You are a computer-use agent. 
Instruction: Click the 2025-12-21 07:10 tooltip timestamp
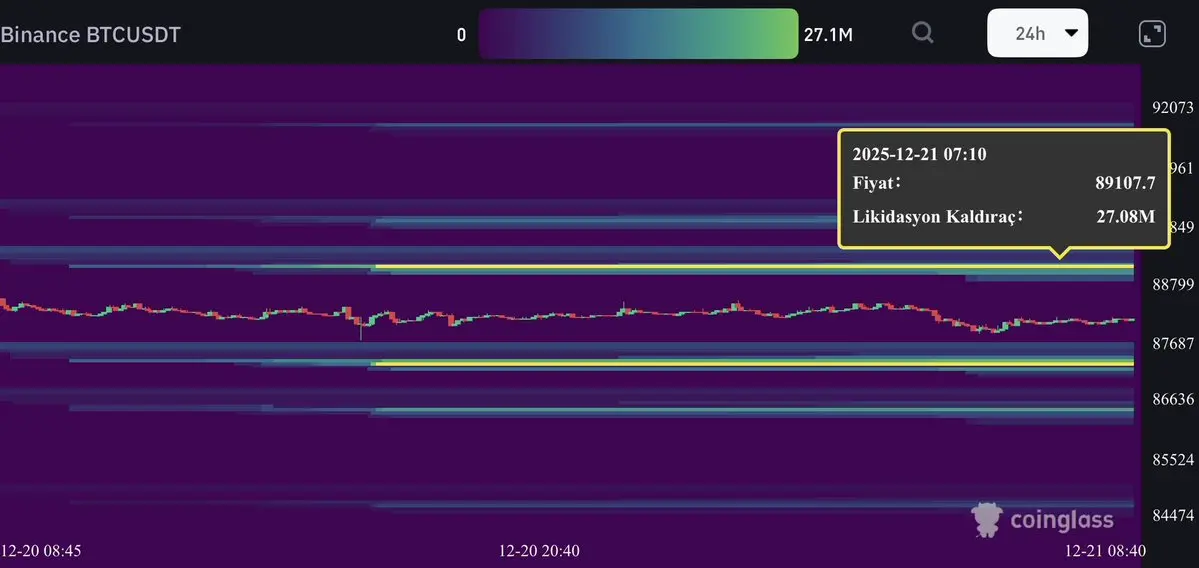click(919, 154)
